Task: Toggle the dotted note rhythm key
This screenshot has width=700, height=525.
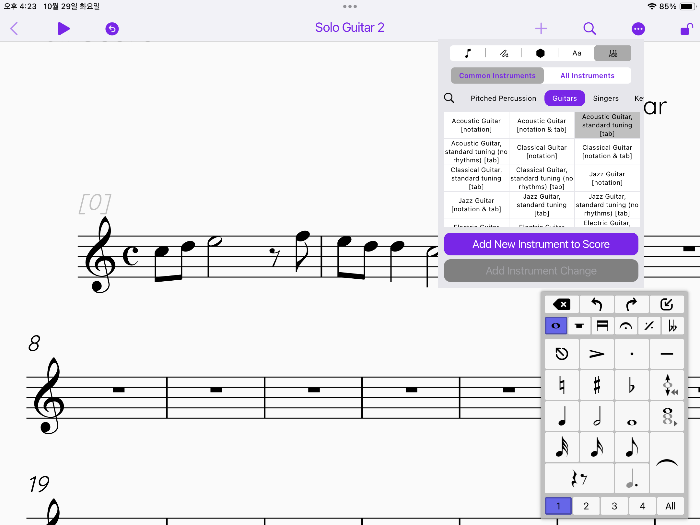Action: click(631, 478)
